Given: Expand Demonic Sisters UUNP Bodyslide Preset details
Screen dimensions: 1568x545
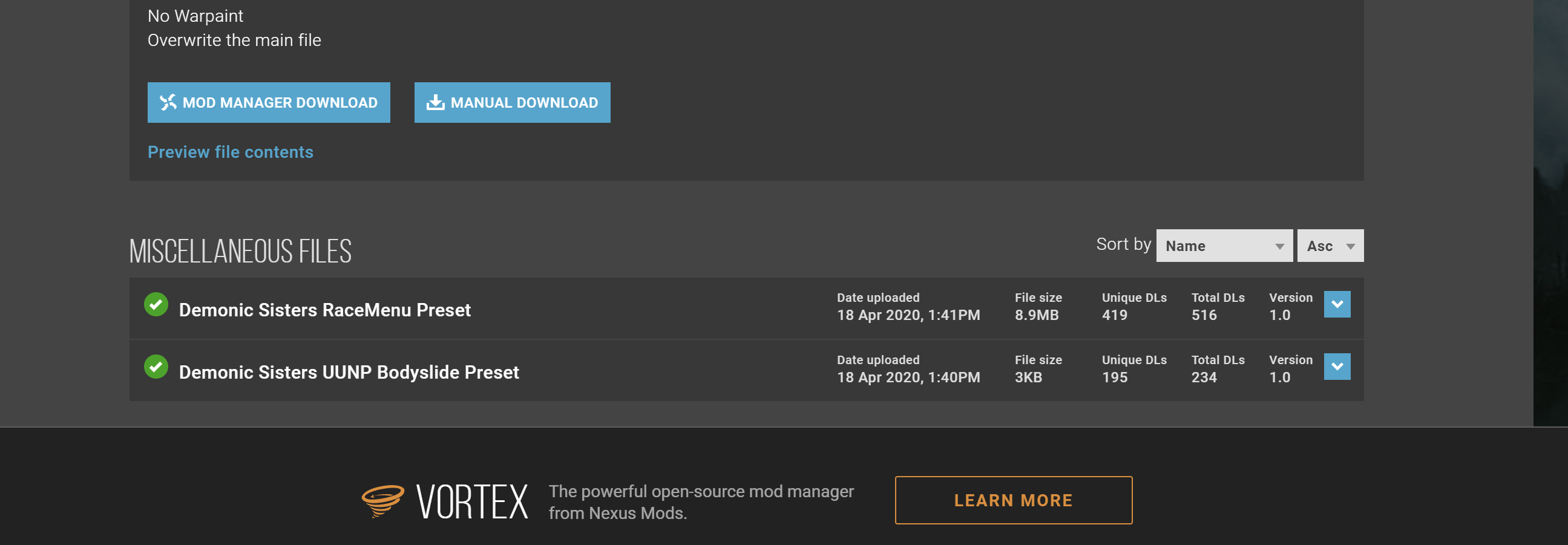Looking at the screenshot, I should click(1337, 367).
